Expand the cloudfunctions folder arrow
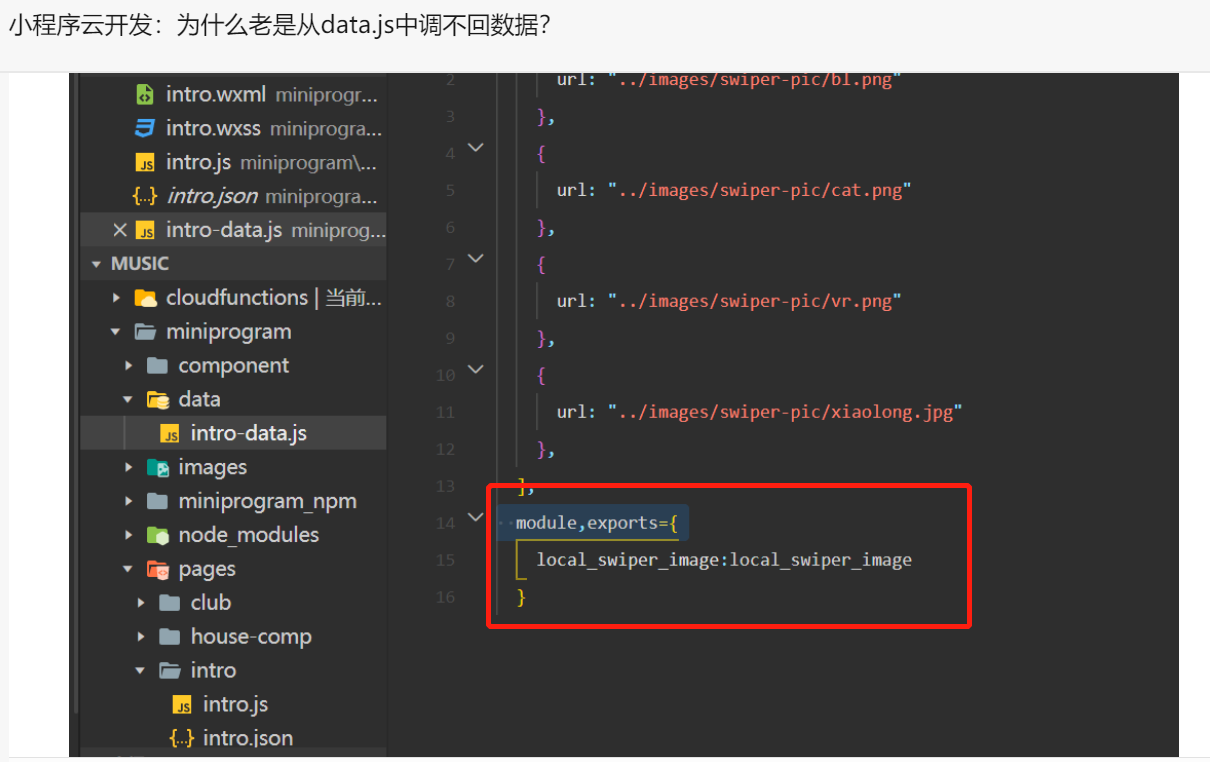Viewport: 1210px width, 762px height. coord(116,298)
